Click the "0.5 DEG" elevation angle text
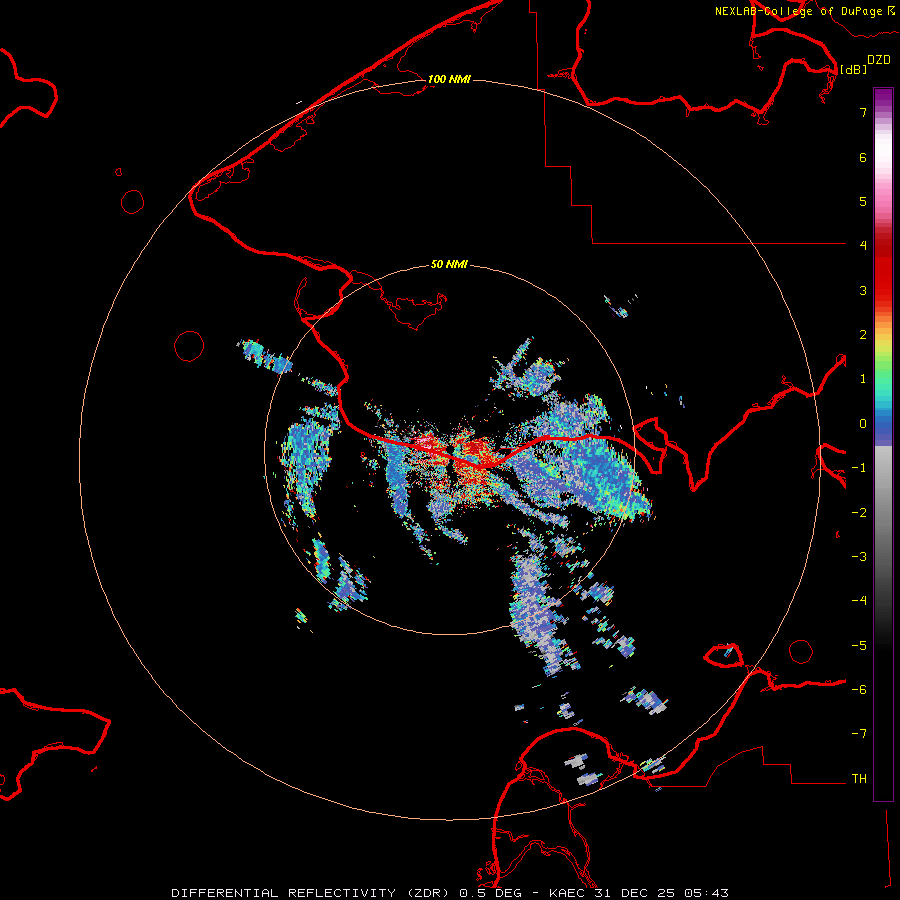The width and height of the screenshot is (900, 900). pyautogui.click(x=490, y=893)
